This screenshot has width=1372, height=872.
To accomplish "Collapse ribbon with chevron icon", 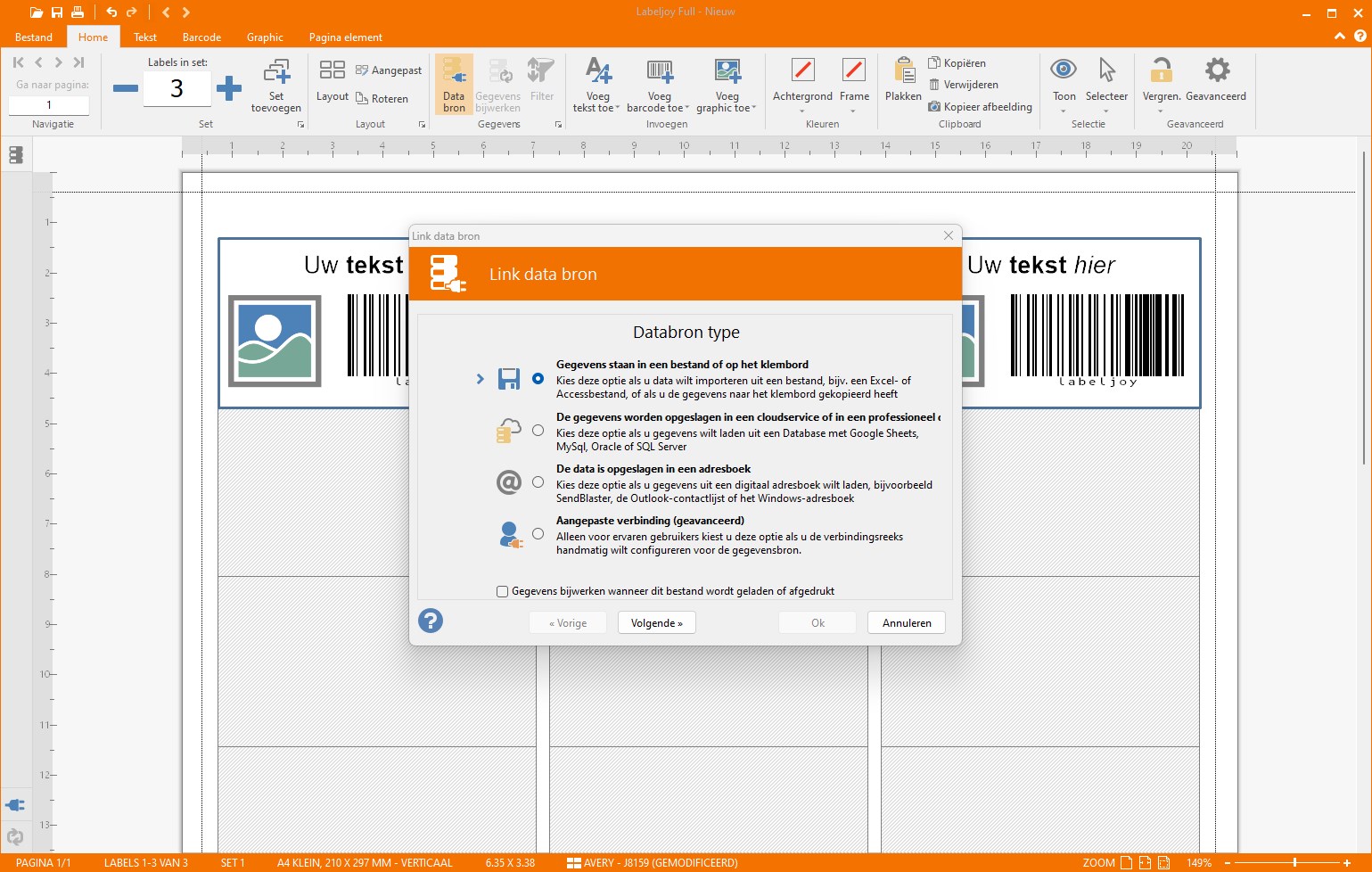I will (1339, 37).
